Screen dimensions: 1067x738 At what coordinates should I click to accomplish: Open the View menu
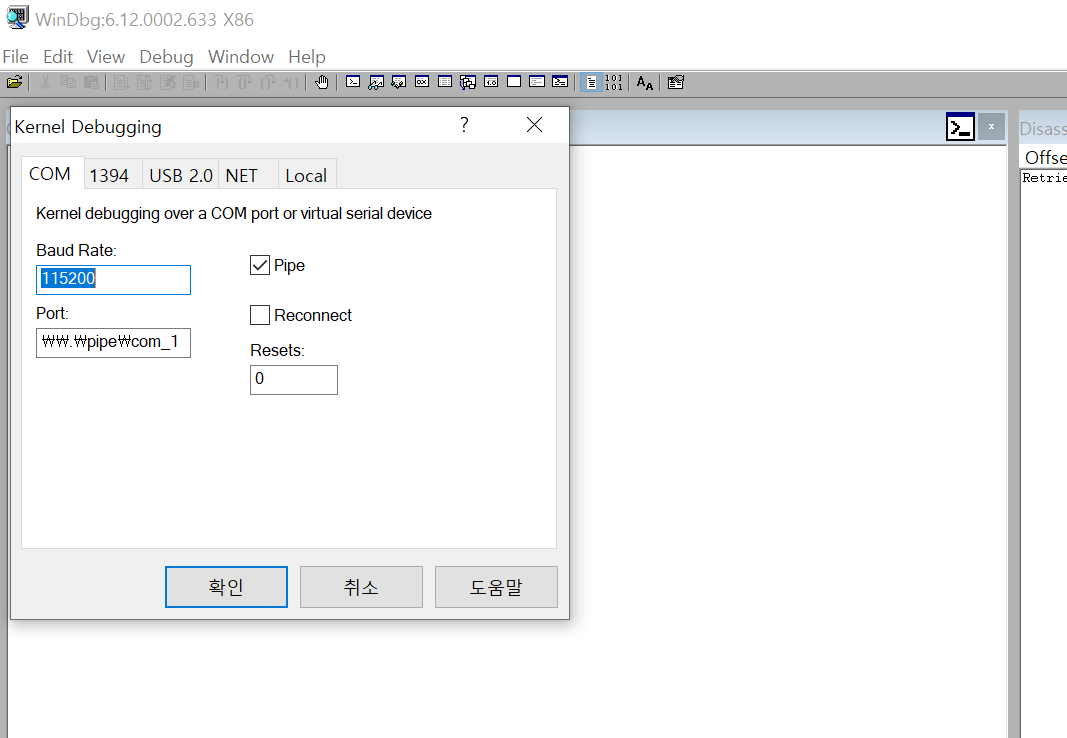(105, 56)
